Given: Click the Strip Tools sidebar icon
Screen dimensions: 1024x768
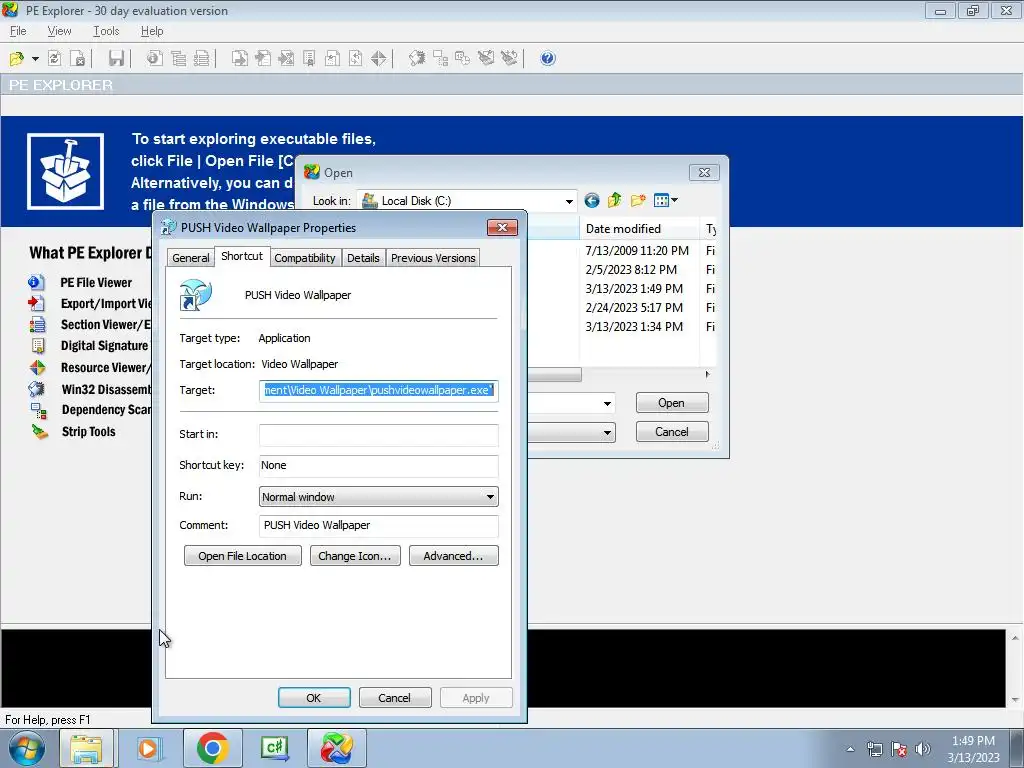Looking at the screenshot, I should [x=39, y=432].
